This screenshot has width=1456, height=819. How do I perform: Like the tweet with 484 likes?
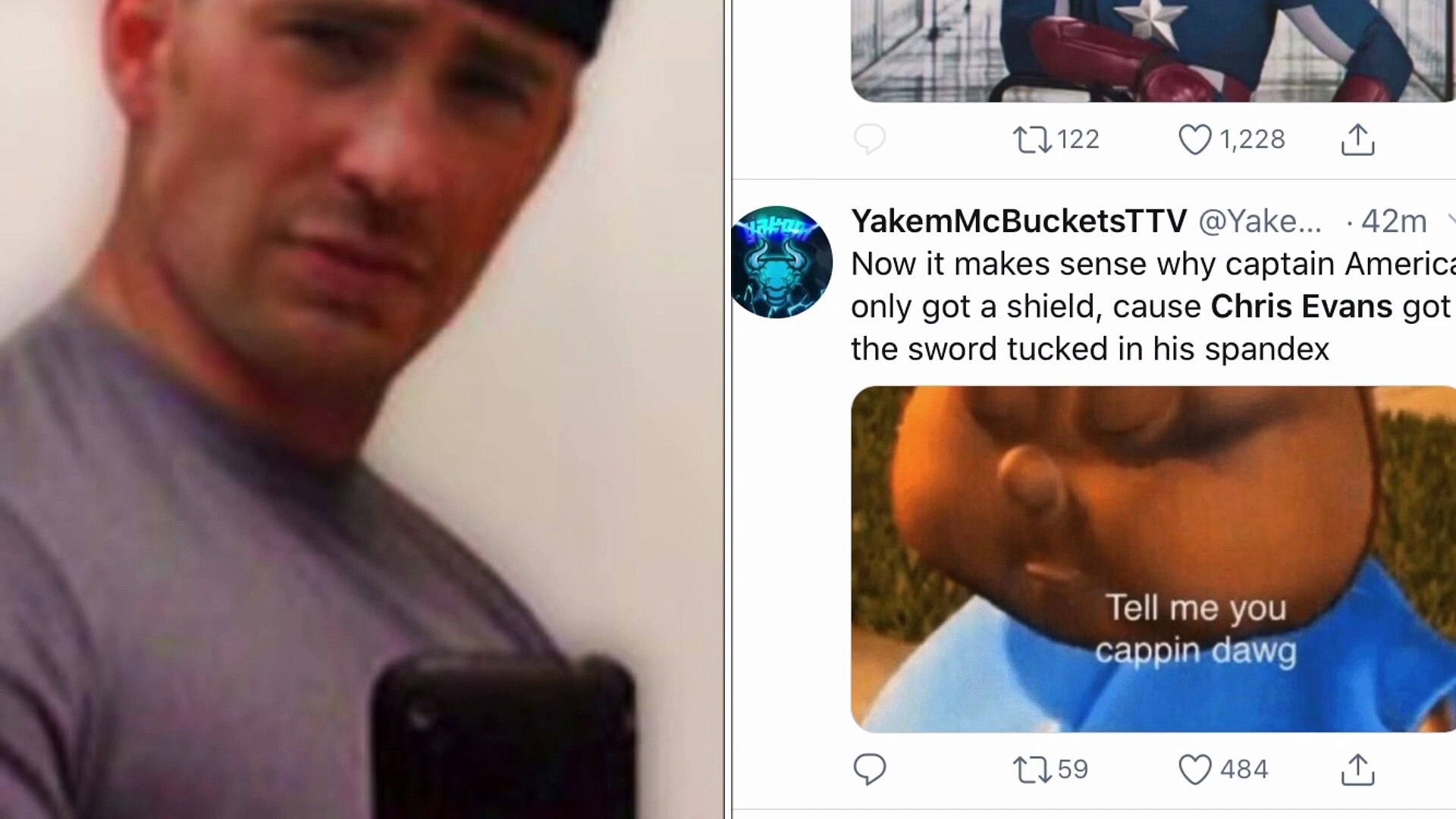coord(1194,770)
